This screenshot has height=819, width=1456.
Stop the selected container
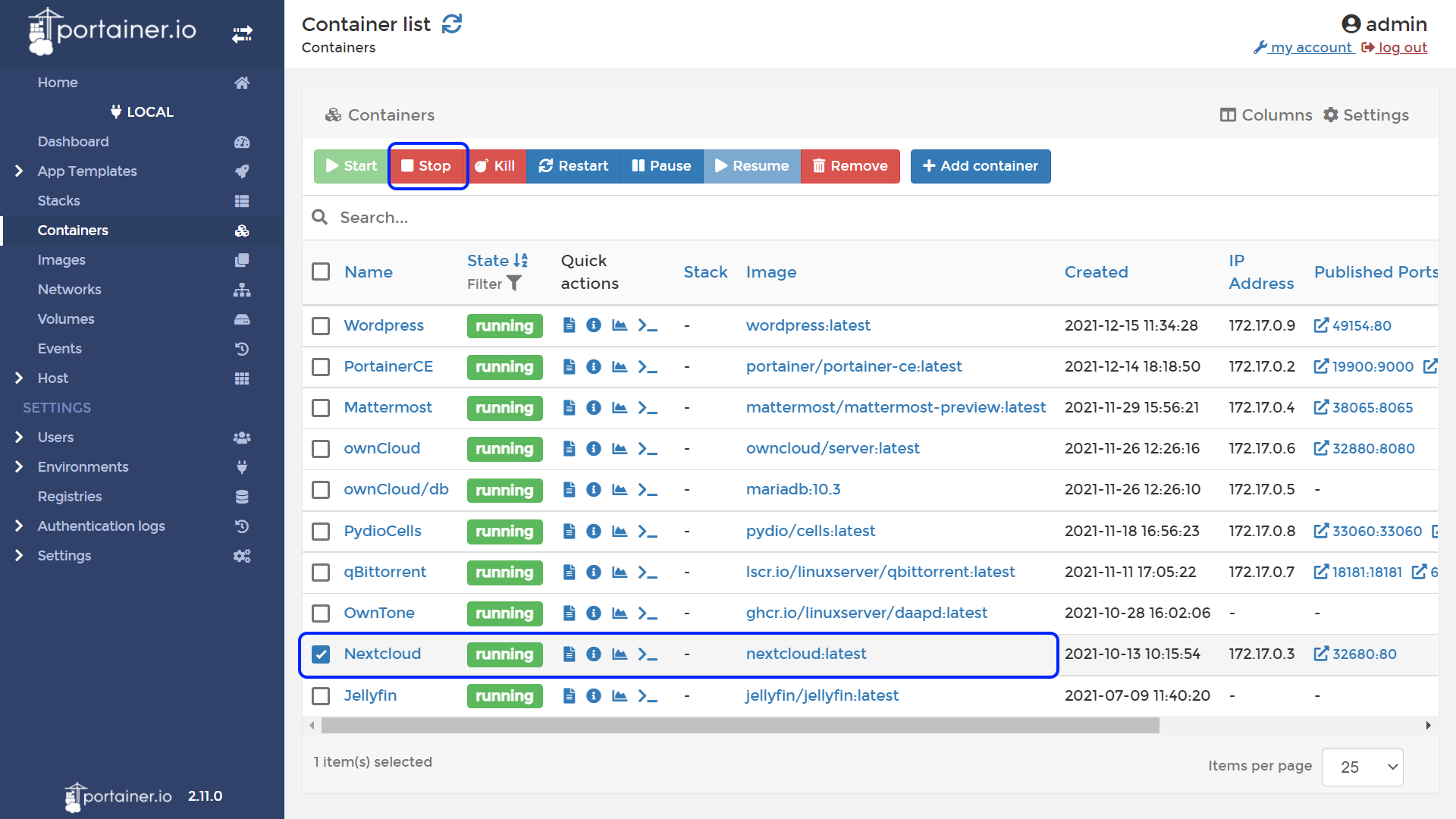[427, 166]
